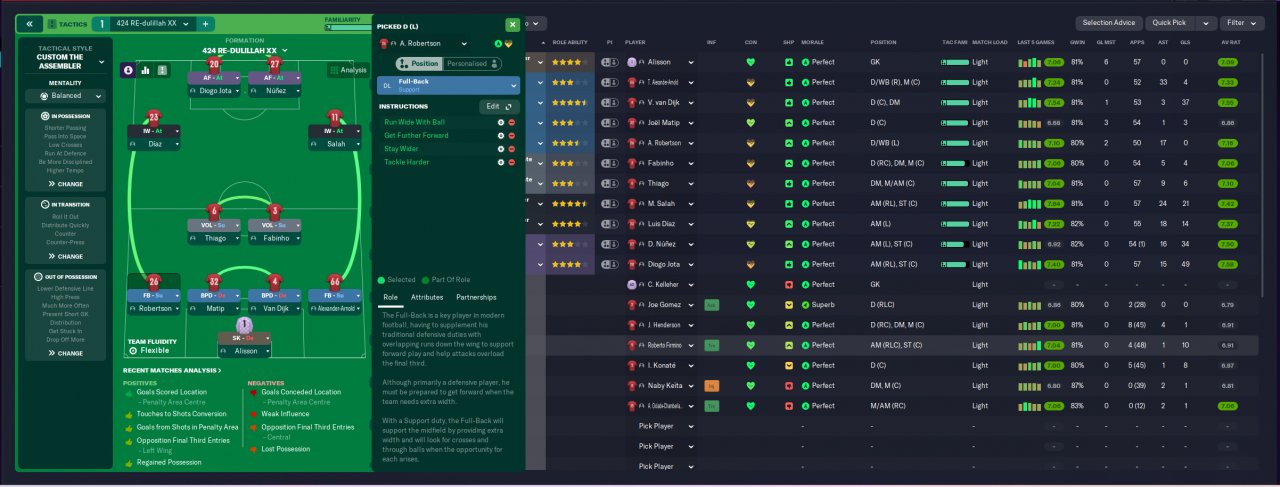Select the Position toggle option
Viewport: 1280px width, 487px height.
coord(420,64)
